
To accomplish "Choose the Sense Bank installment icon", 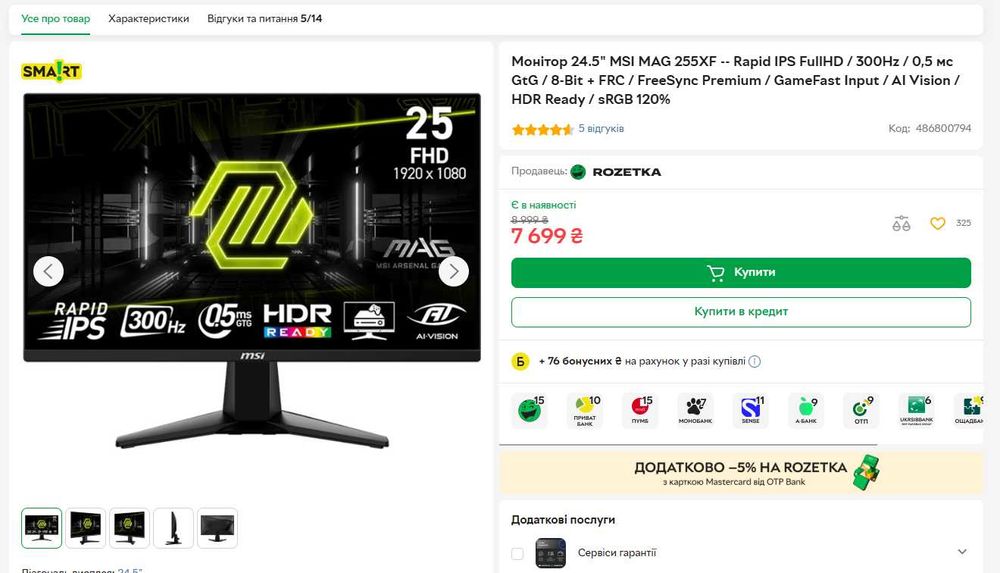I will pyautogui.click(x=751, y=410).
